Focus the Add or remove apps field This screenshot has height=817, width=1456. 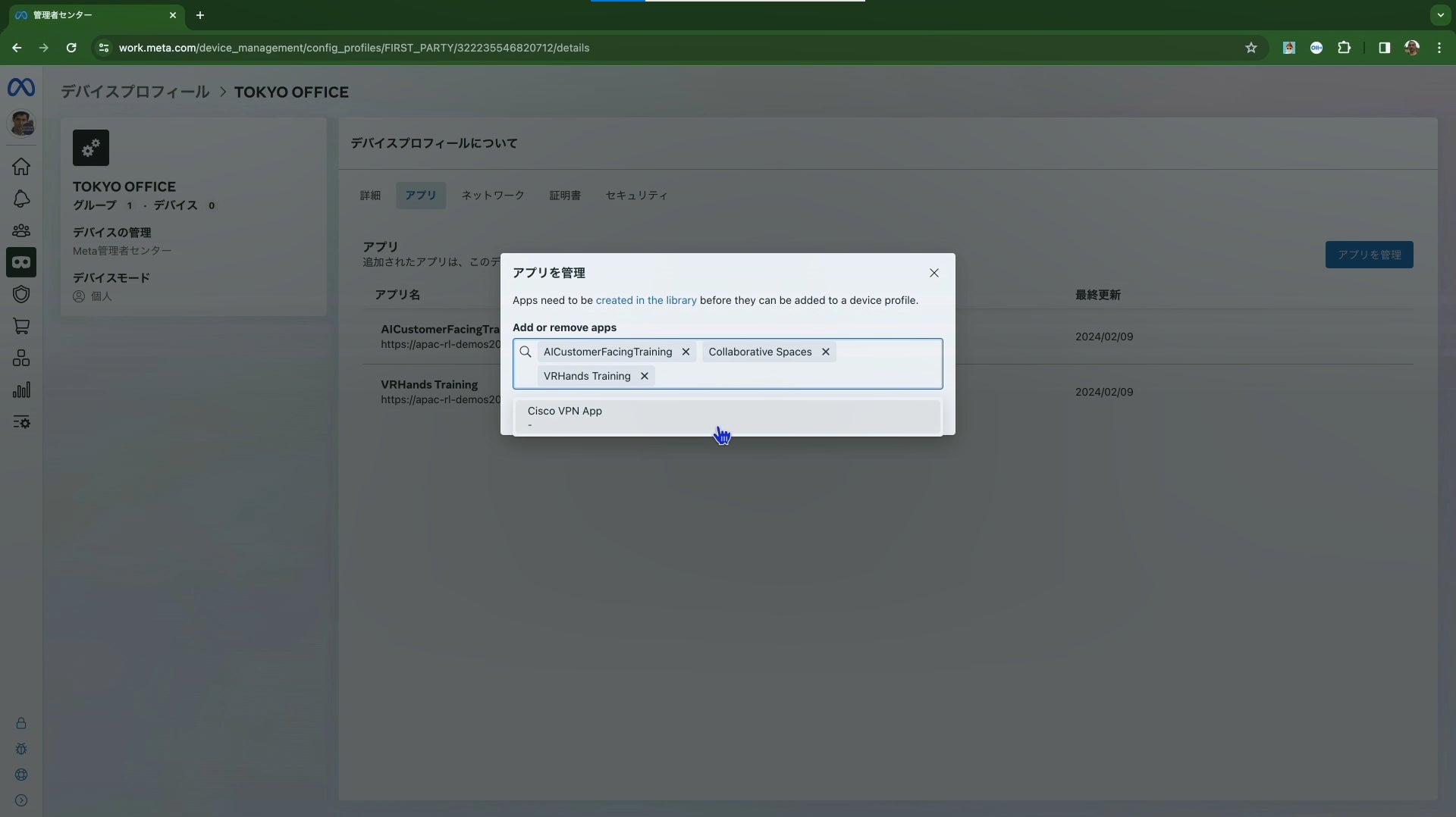728,364
